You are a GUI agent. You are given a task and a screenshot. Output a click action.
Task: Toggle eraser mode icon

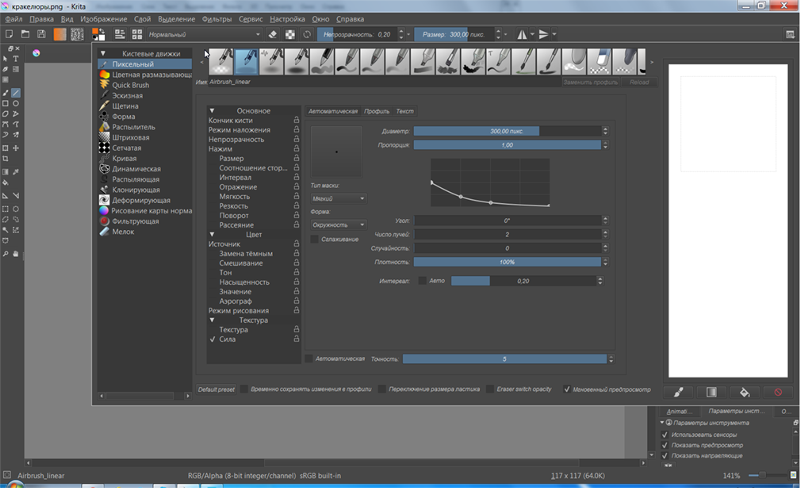coord(272,34)
